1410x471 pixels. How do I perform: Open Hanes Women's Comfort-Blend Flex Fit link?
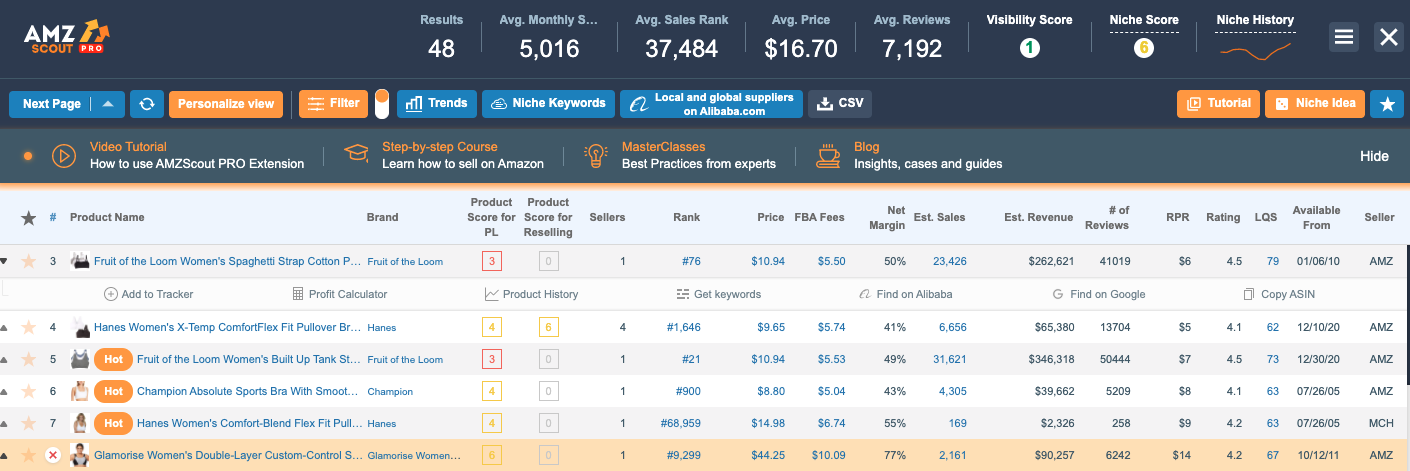point(249,423)
